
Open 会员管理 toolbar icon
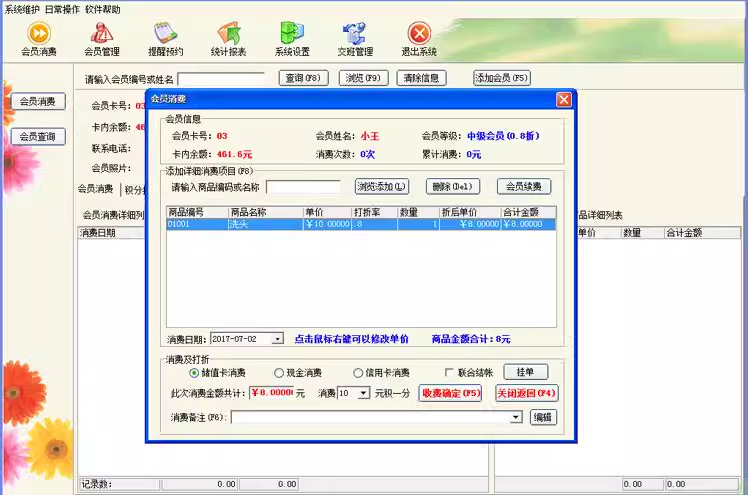[102, 39]
